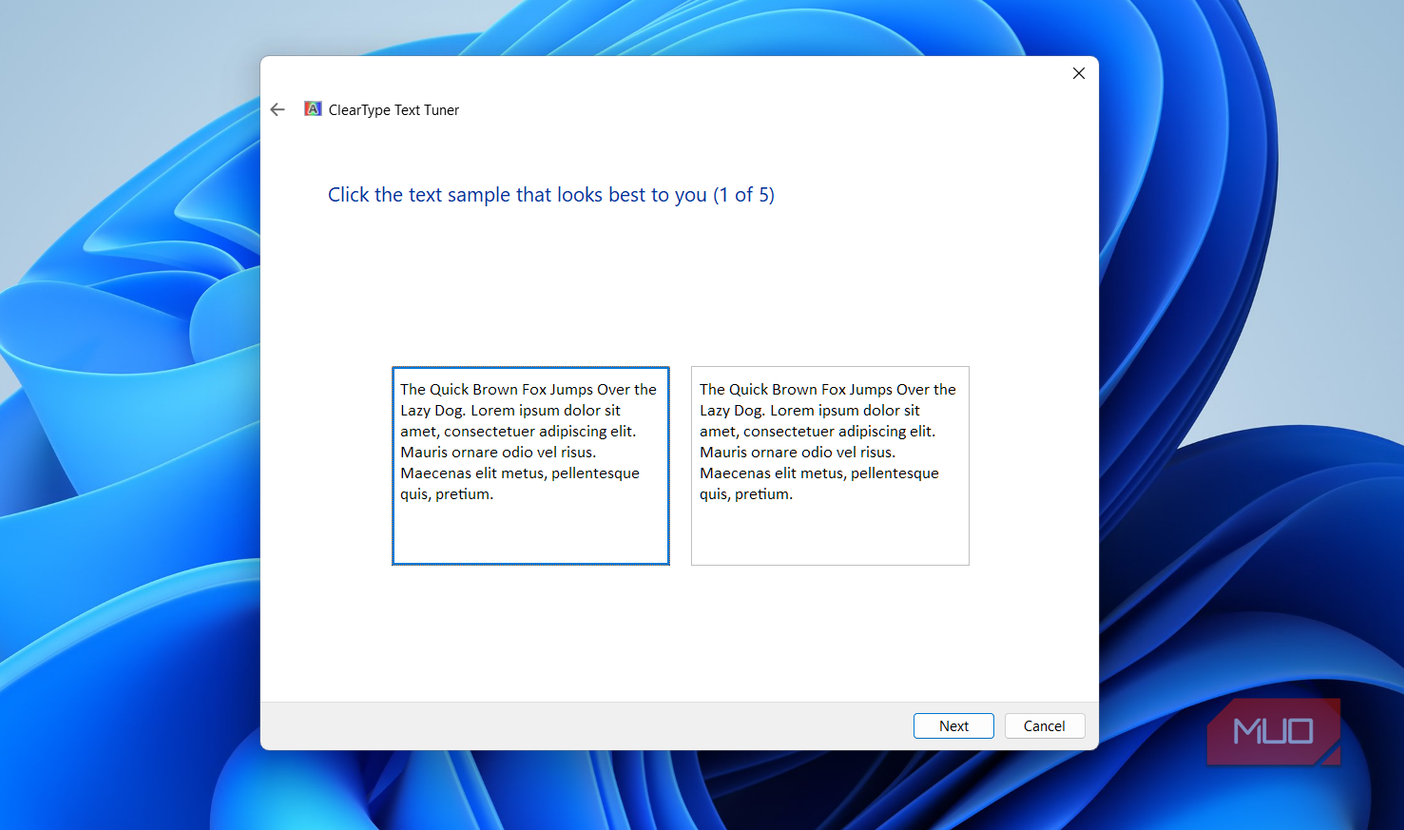Click the "ClearType Text Tuner" title text
Screen dimensions: 1404x830
[394, 110]
